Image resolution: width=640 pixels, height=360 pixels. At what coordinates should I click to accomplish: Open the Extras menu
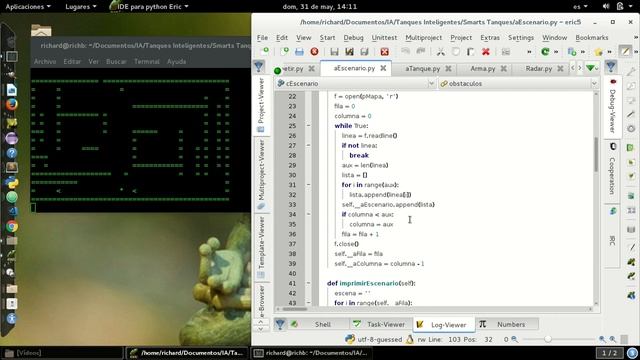click(x=490, y=38)
